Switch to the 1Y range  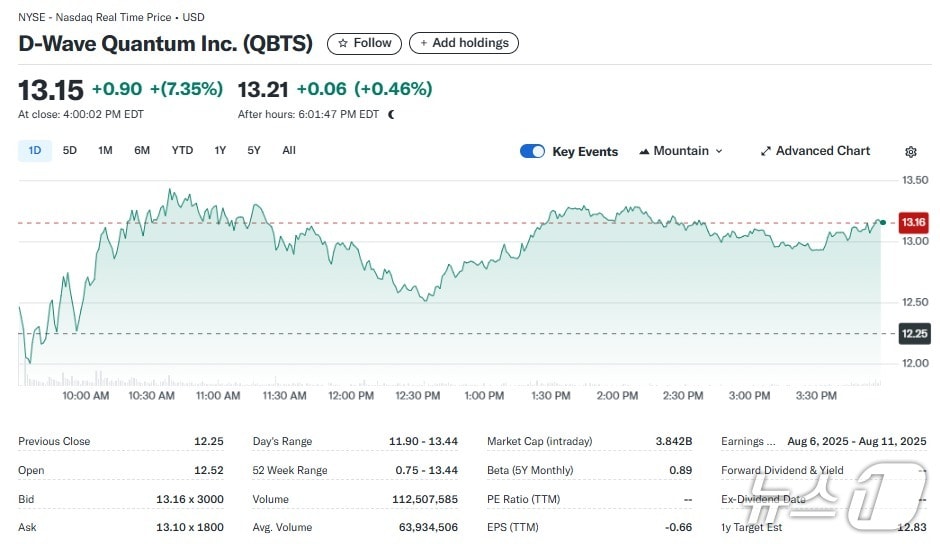220,150
